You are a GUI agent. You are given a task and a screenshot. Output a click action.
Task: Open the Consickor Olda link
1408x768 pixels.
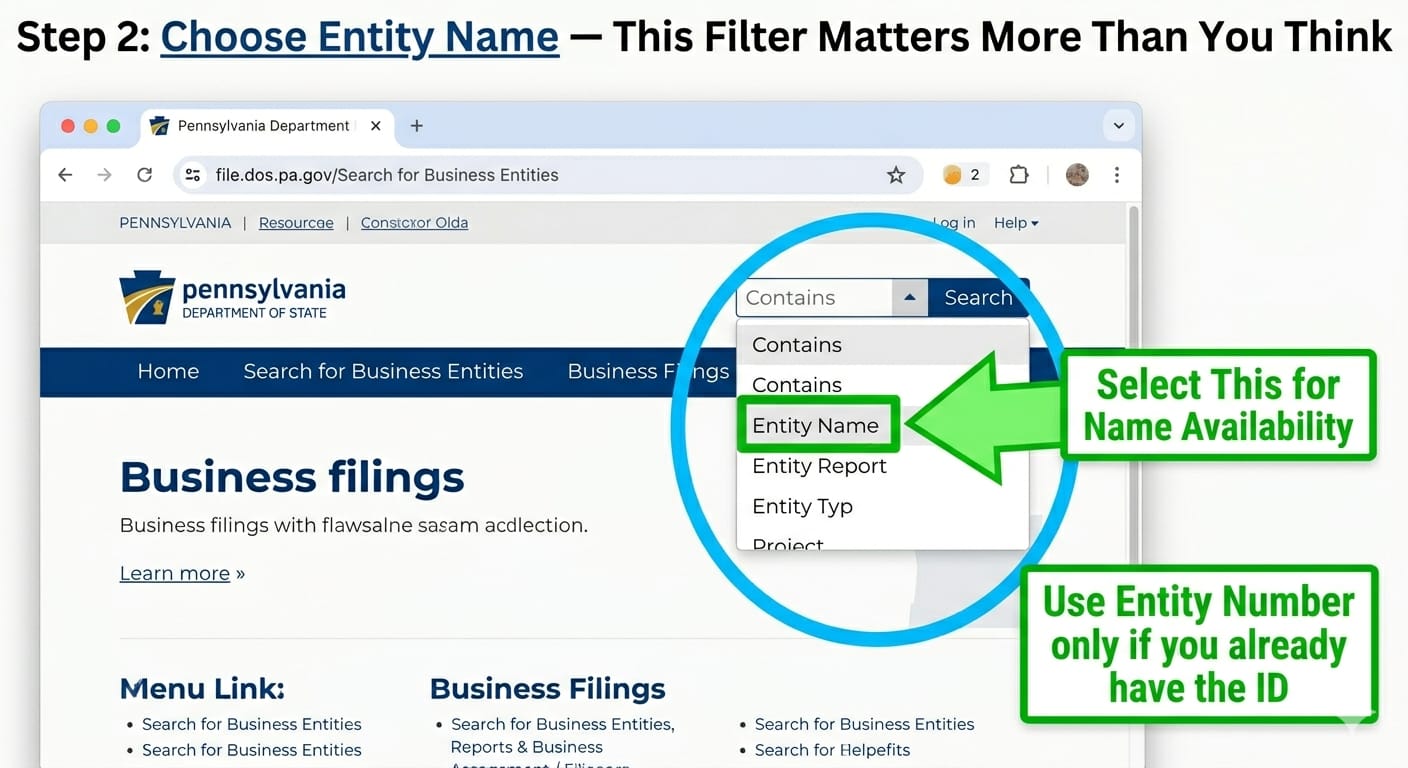(414, 223)
